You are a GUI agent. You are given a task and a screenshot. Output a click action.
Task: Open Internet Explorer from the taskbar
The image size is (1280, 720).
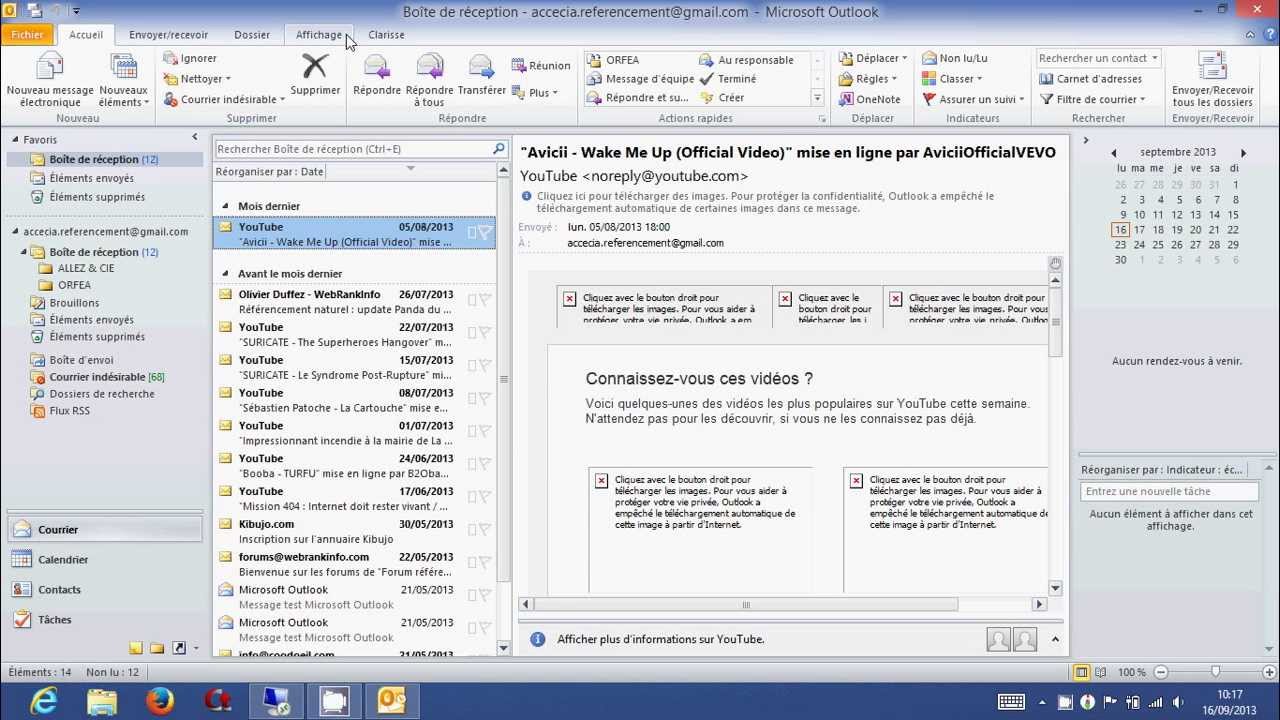(43, 701)
